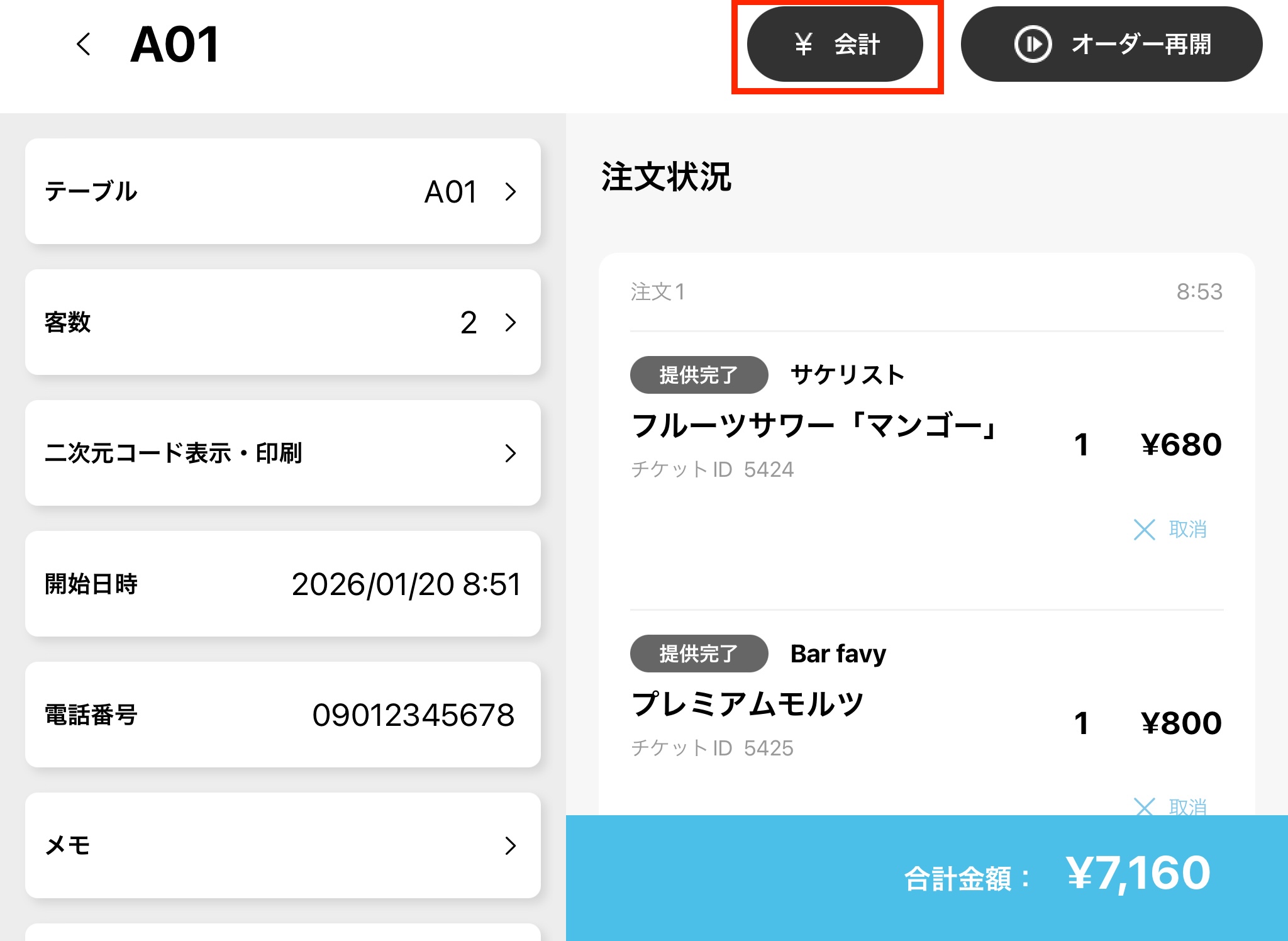This screenshot has height=941, width=1288.
Task: Select the プレミアムモルツ order item
Action: 747,704
